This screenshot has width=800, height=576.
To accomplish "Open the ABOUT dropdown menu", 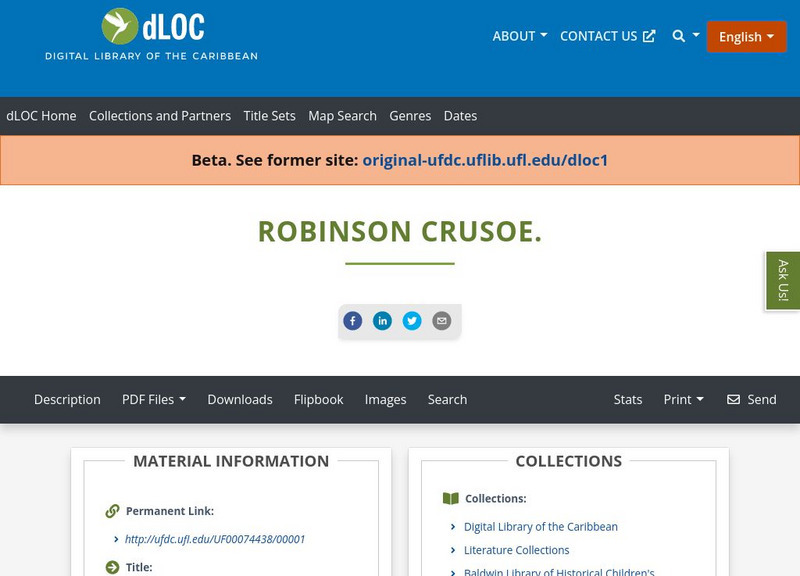I will click(518, 36).
